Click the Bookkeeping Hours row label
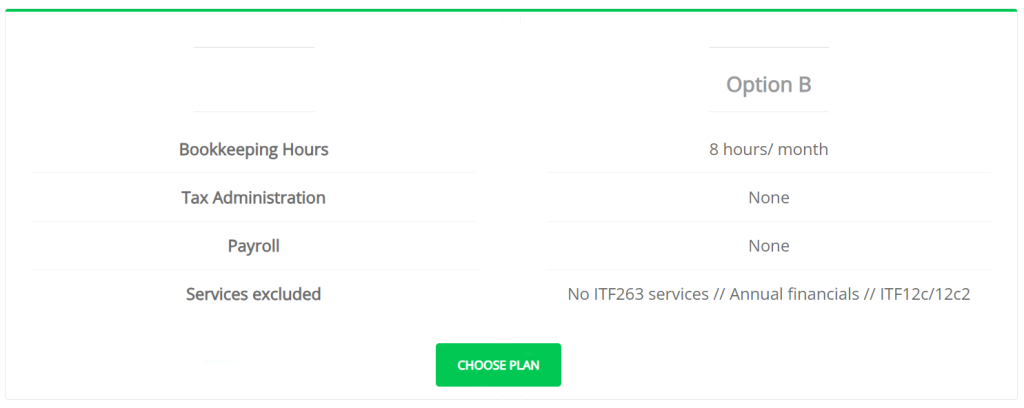Image resolution: width=1024 pixels, height=408 pixels. [253, 150]
